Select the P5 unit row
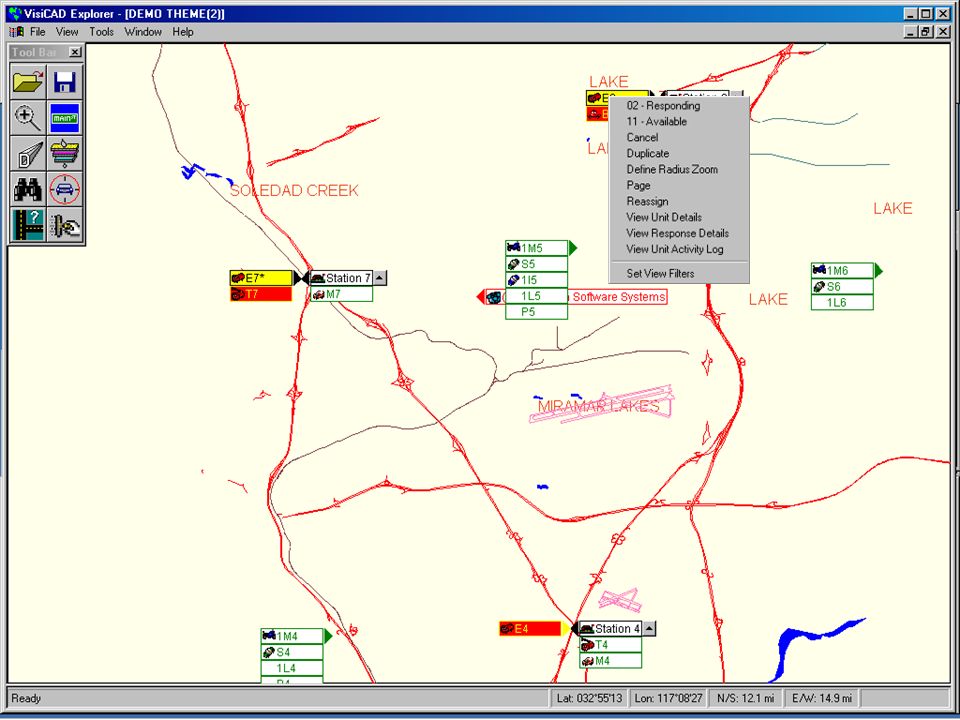Viewport: 960px width, 720px height. point(536,312)
